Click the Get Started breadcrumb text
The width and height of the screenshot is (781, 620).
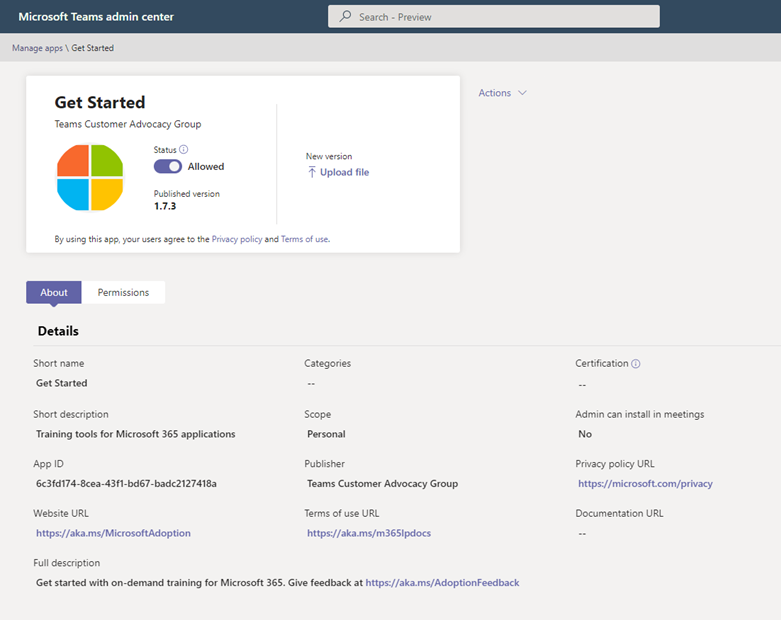point(93,48)
